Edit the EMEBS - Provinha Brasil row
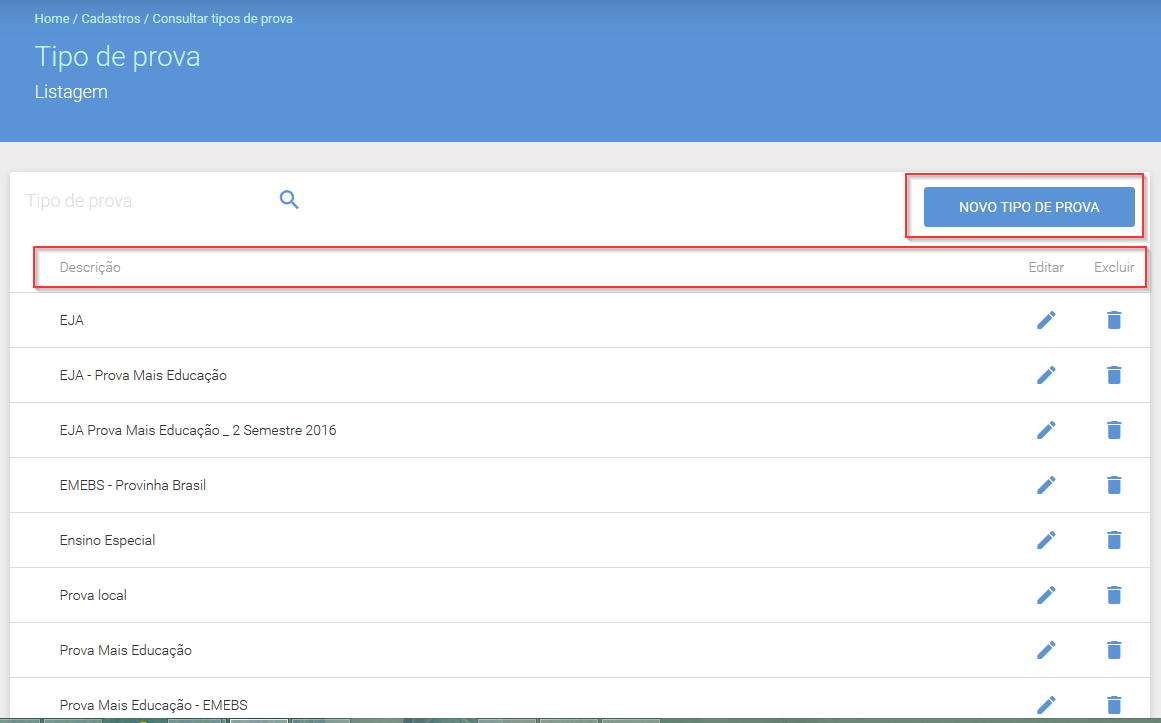This screenshot has width=1161, height=723. (1045, 485)
